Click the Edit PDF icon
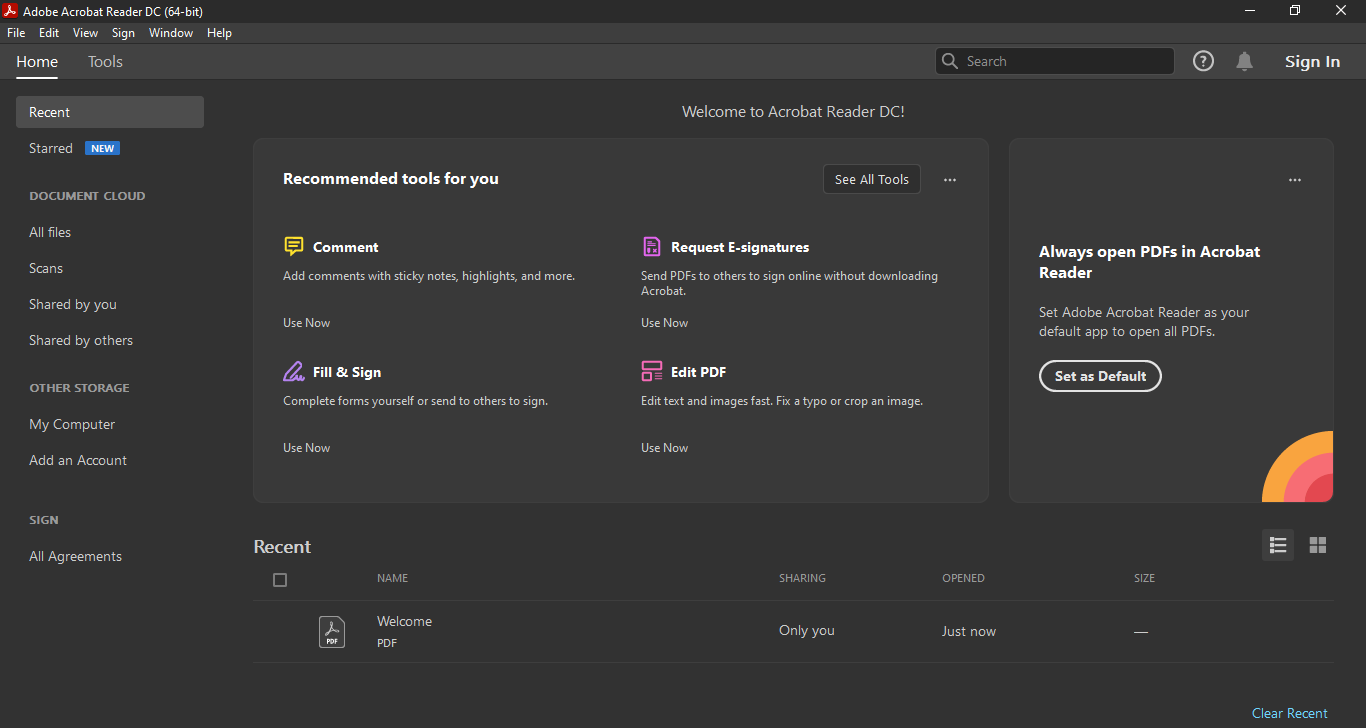1366x728 pixels. click(x=651, y=371)
